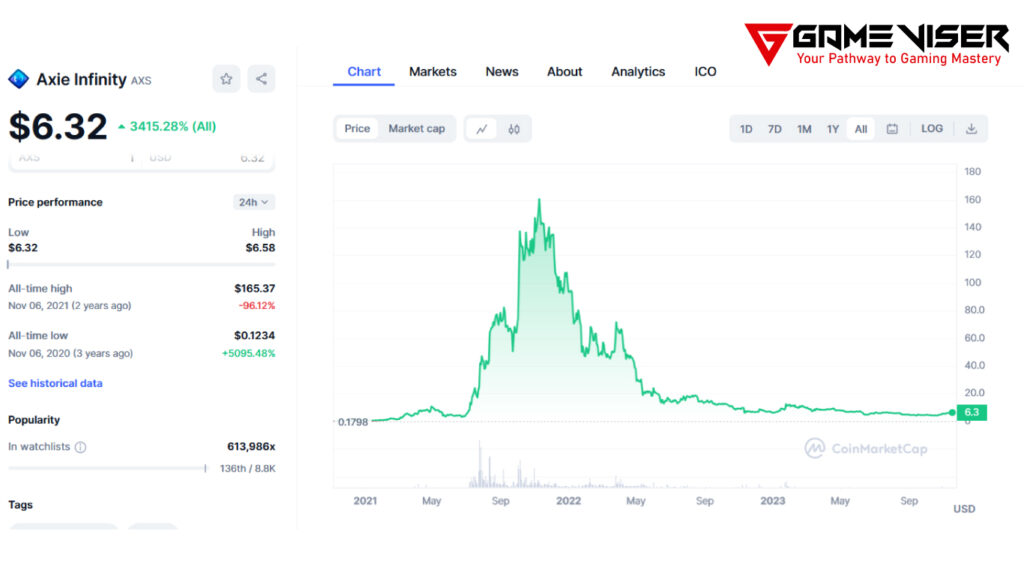Select the 7D time range

[x=775, y=129]
